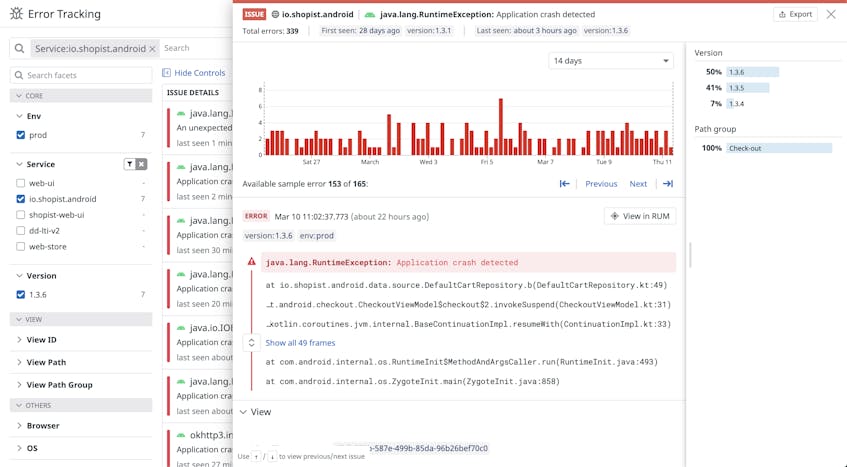Jump to last sample error arrow icon
847x467 pixels.
[x=668, y=184]
